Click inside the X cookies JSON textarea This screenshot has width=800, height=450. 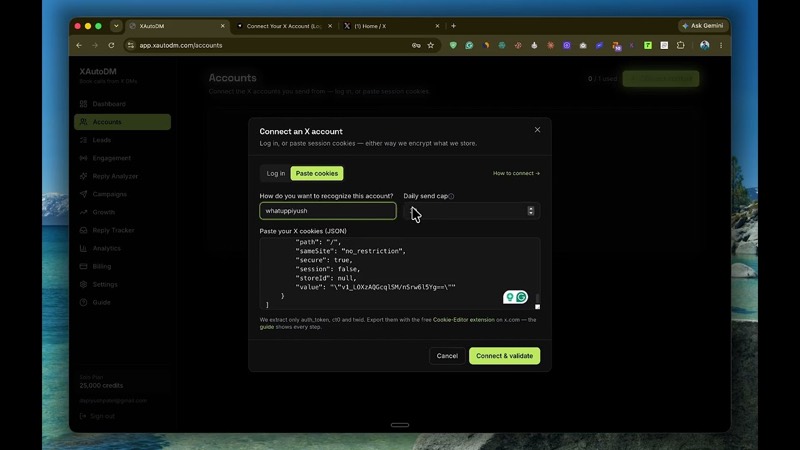pos(399,273)
